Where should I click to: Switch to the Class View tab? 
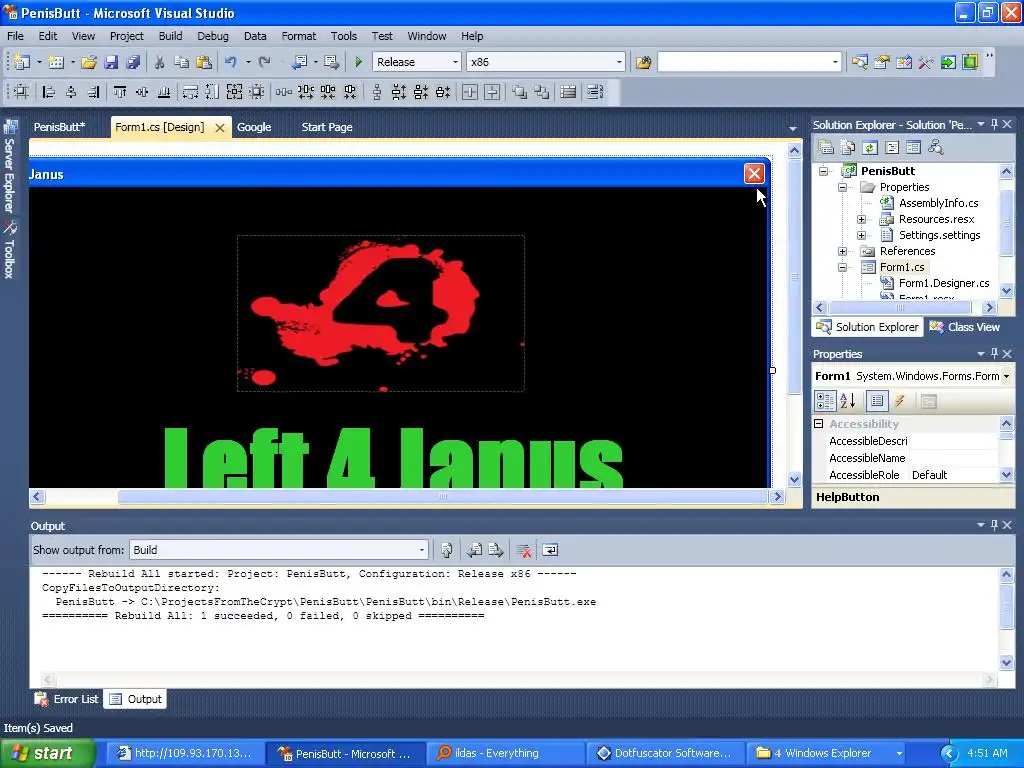(965, 327)
